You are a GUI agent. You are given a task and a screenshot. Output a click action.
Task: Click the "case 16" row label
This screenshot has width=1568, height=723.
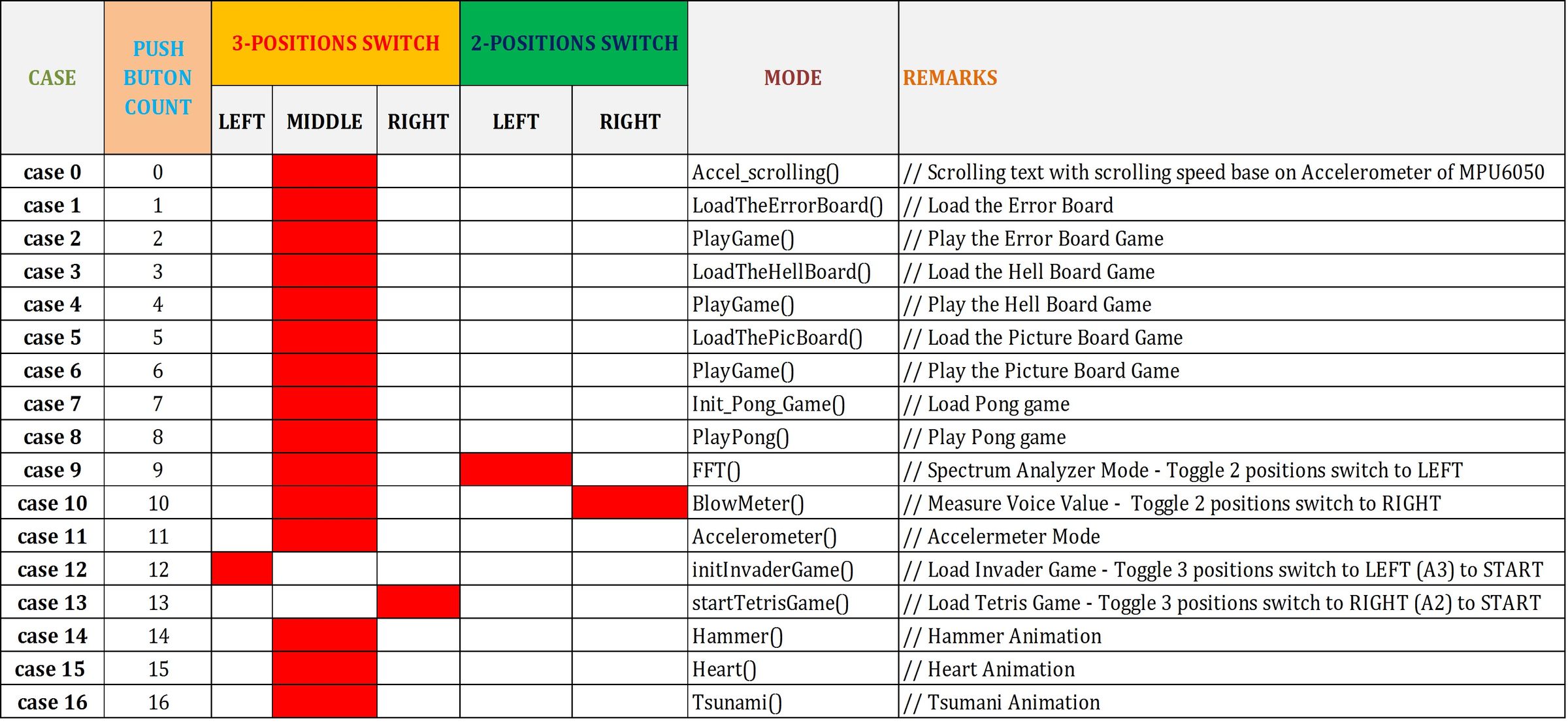[52, 702]
